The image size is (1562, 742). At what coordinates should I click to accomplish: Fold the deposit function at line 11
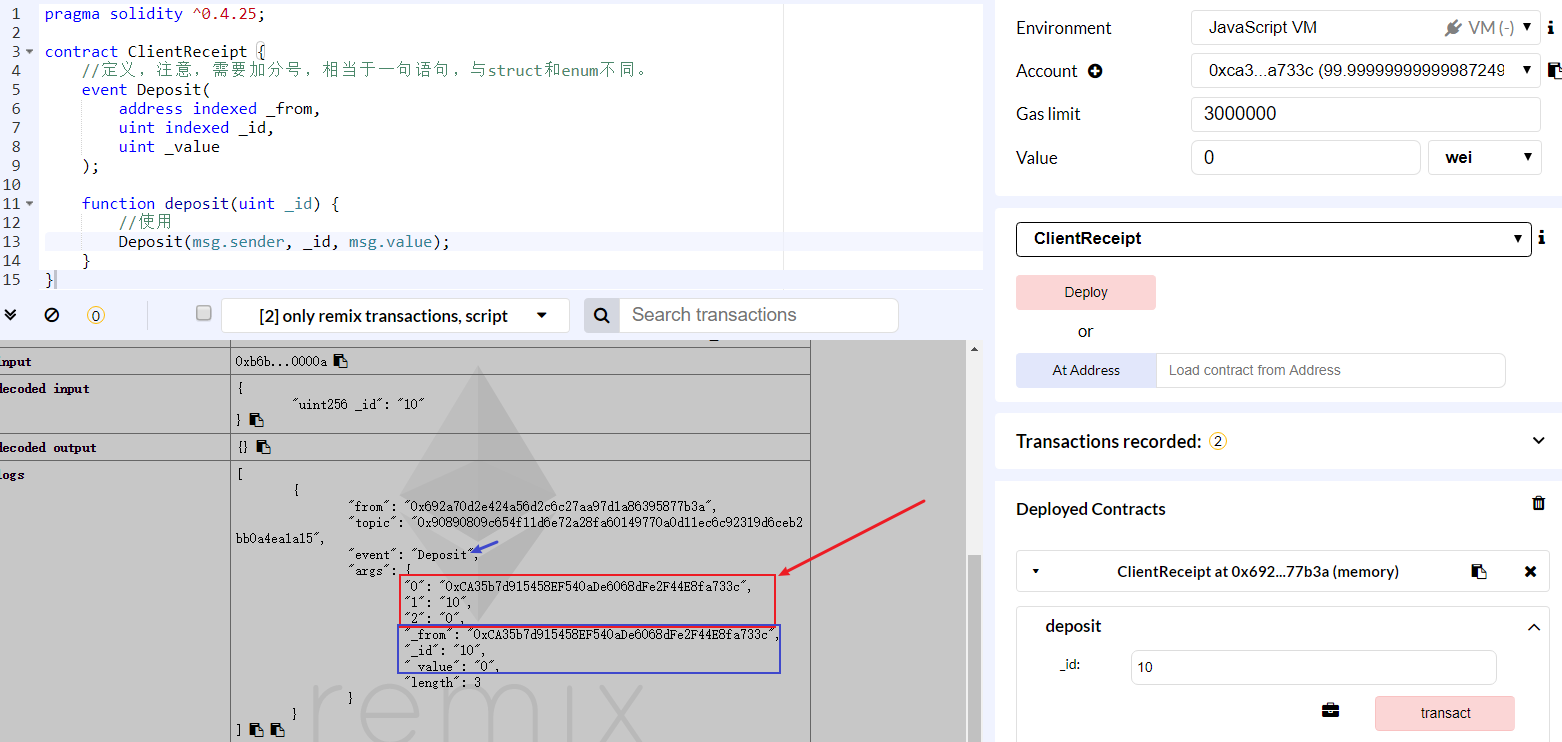pos(30,203)
